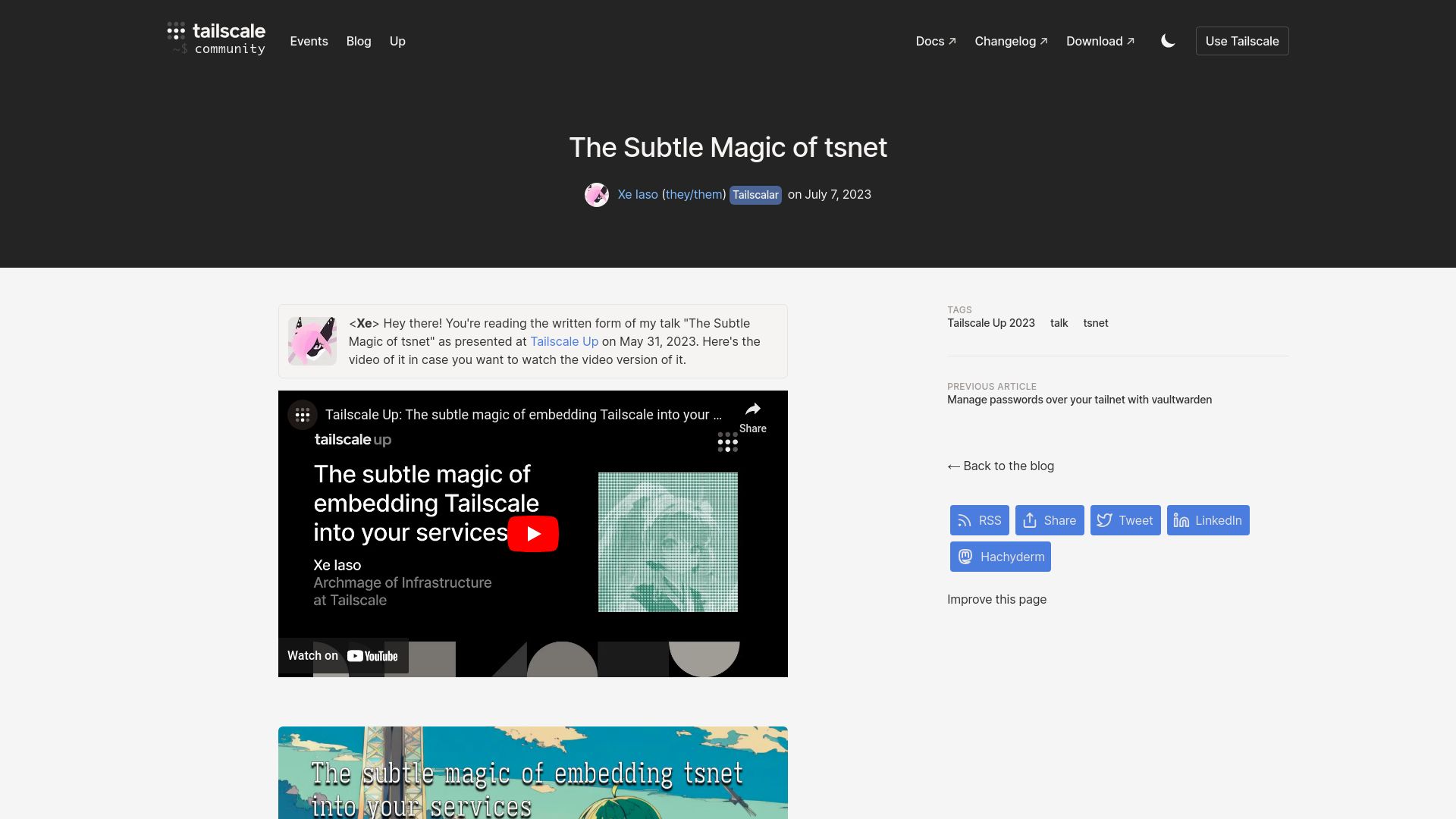The height and width of the screenshot is (819, 1456).
Task: Open the Up nav item
Action: tap(397, 41)
